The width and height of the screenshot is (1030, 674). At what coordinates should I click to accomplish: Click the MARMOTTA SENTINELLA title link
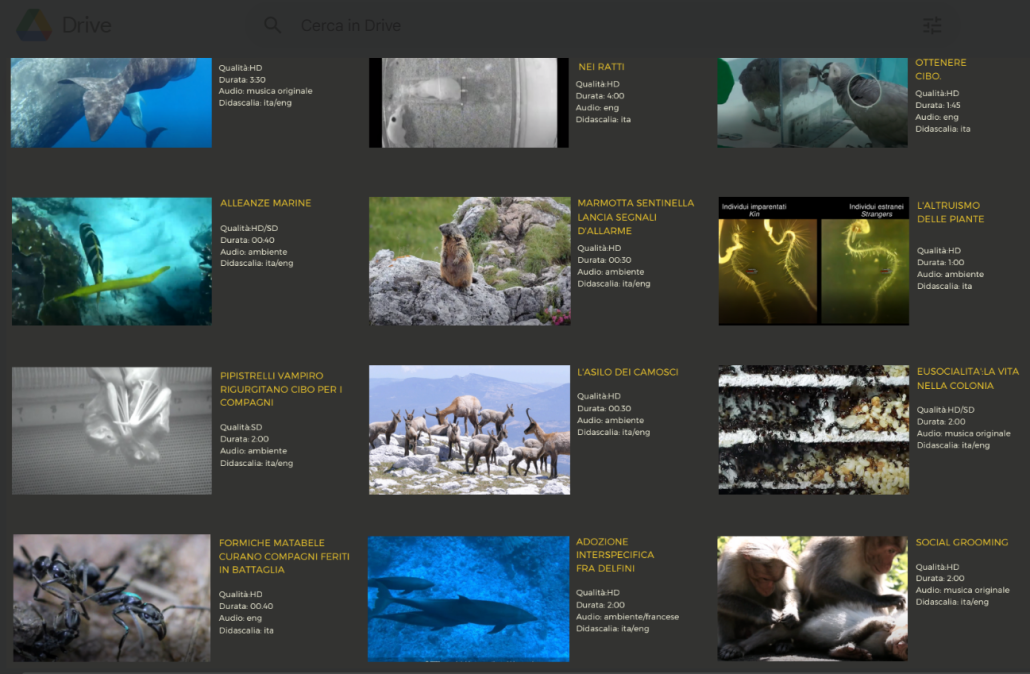tap(635, 217)
